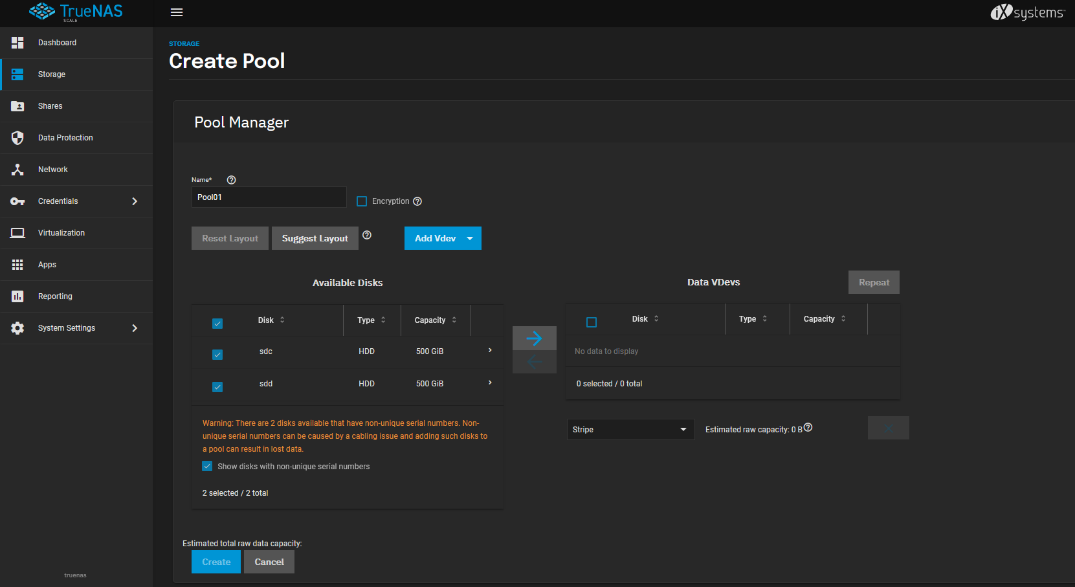Viewport: 1075px width, 587px height.
Task: Open help tooltip next to Name field
Action: [x=231, y=180]
